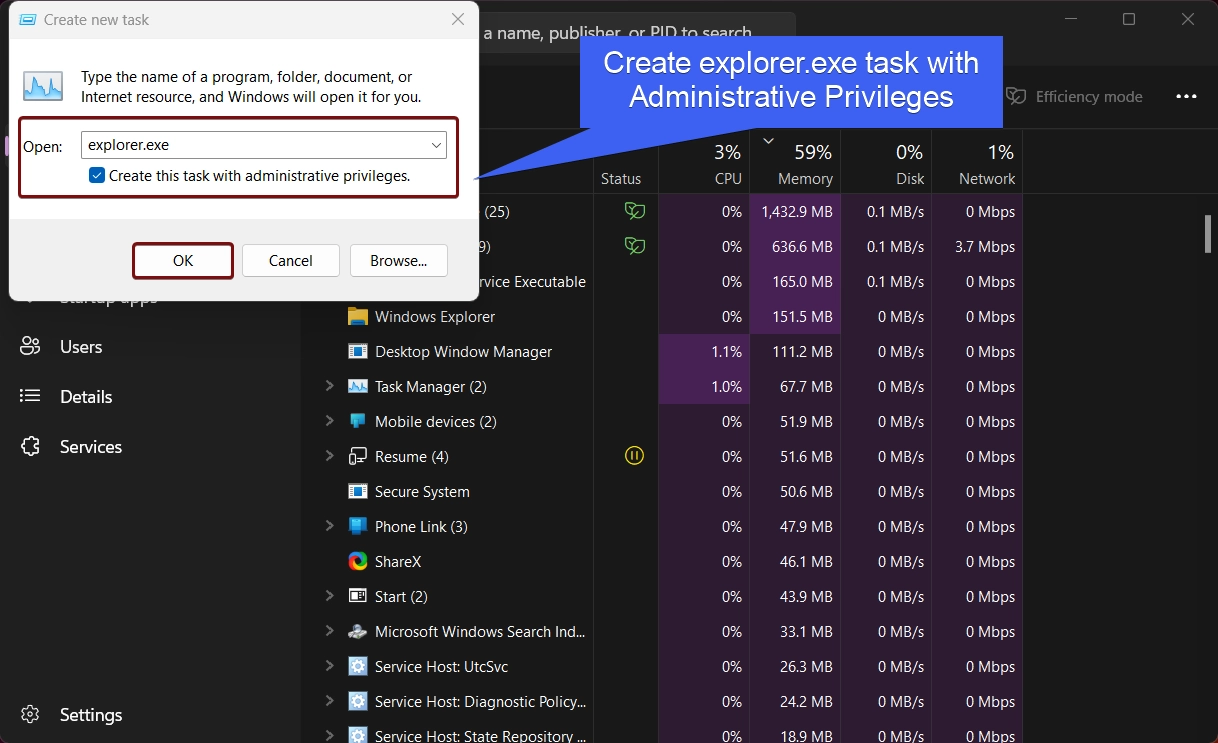Select the Desktop Window Manager process name
This screenshot has height=743, width=1218.
[x=463, y=352]
